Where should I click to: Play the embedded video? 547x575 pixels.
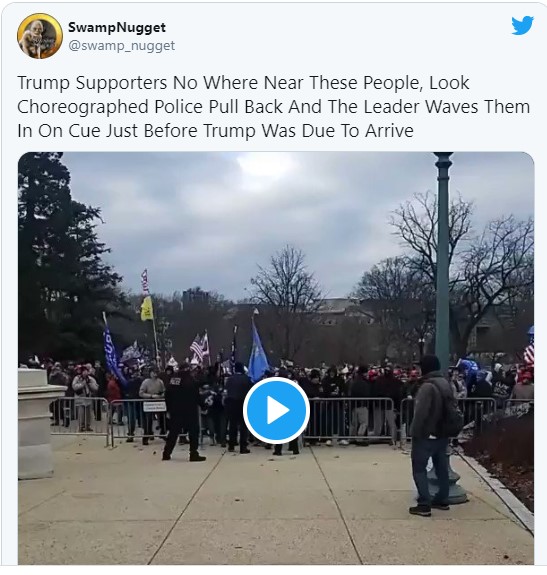coord(276,410)
